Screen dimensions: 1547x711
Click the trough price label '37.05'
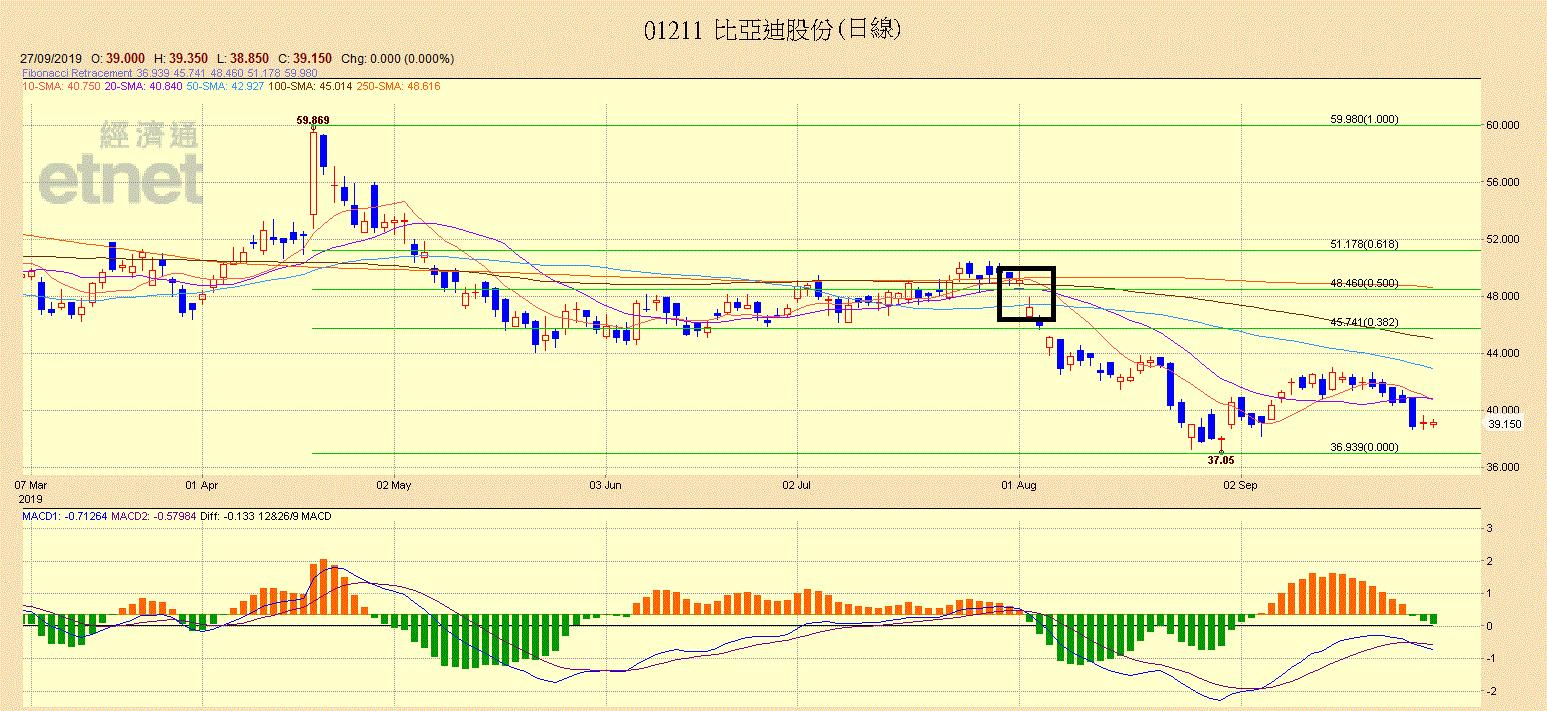pyautogui.click(x=1221, y=460)
